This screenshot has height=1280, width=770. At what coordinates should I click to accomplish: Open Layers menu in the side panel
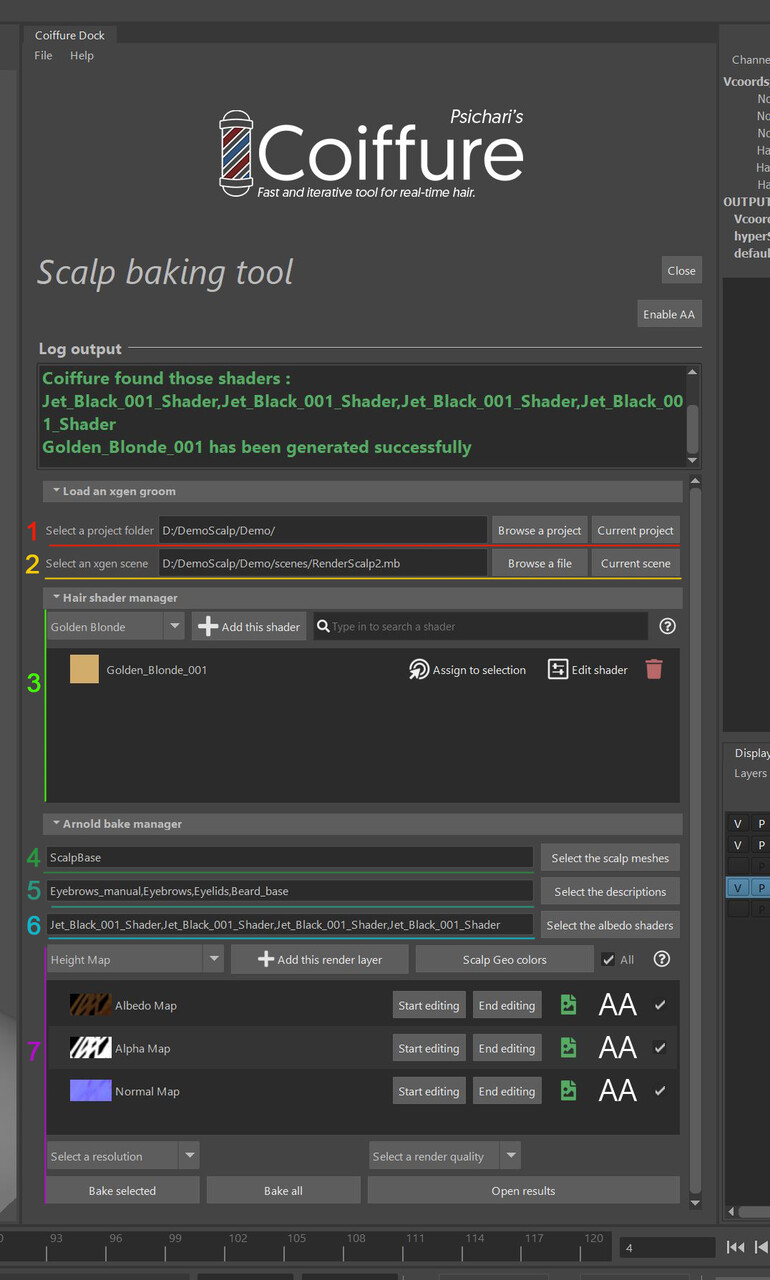click(x=750, y=773)
